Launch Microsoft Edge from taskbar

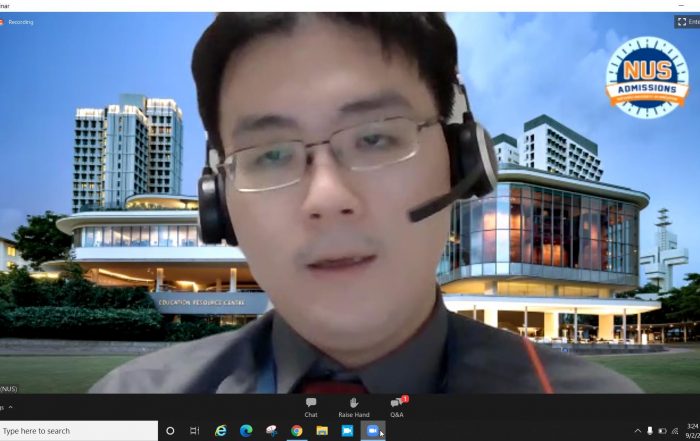[246, 431]
